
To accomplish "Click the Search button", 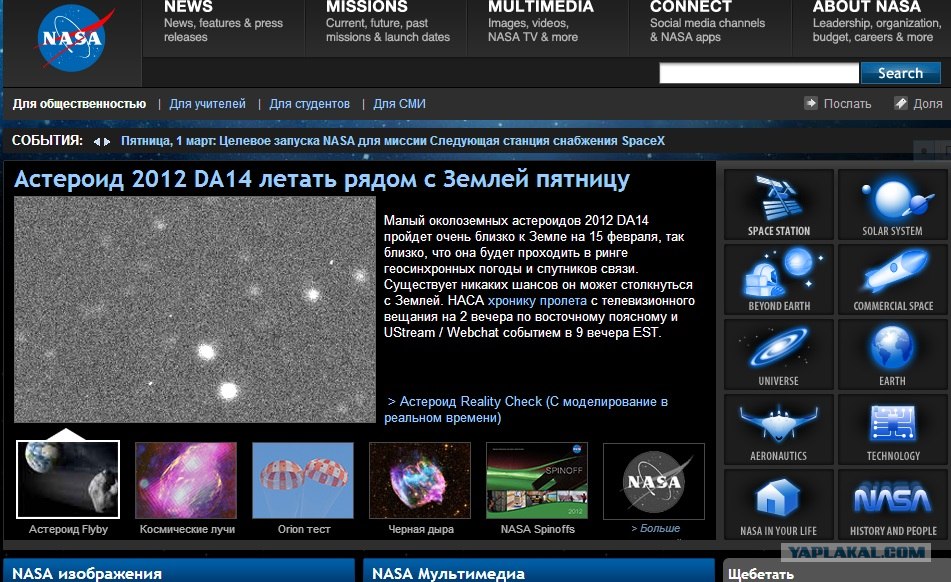I will [x=900, y=73].
